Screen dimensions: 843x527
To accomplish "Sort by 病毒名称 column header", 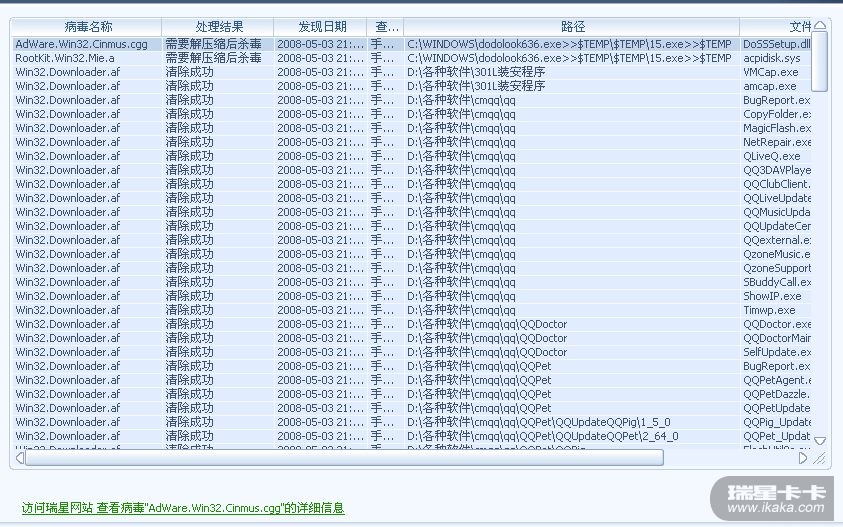I will pos(87,26).
